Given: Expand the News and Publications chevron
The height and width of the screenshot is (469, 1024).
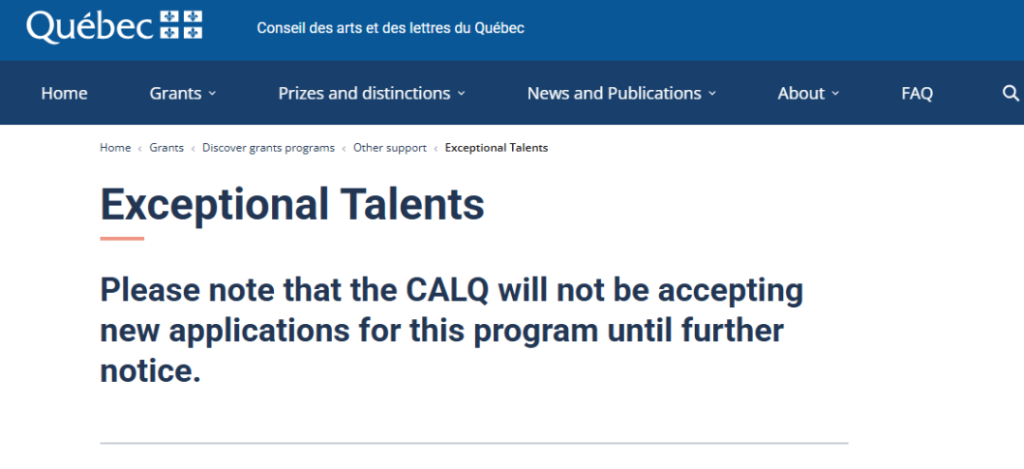Looking at the screenshot, I should click(712, 94).
